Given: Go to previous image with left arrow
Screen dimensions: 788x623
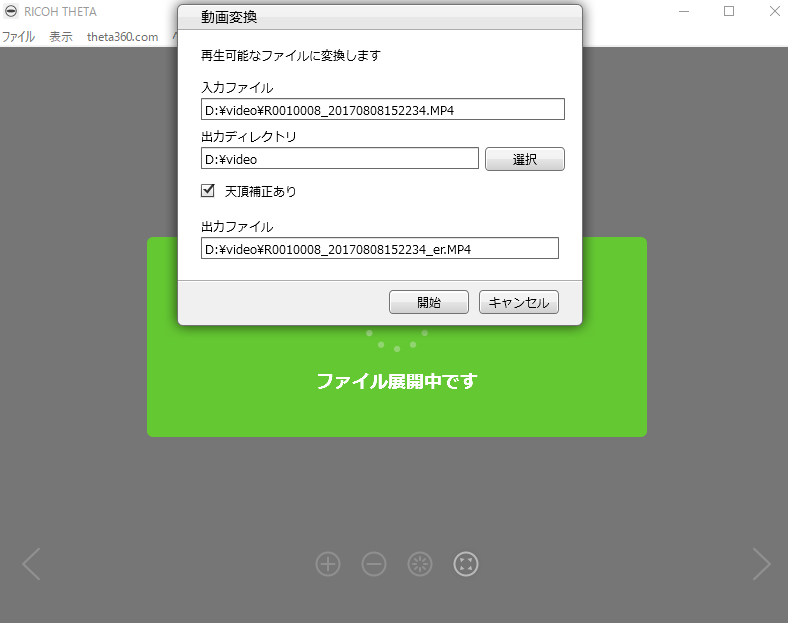Looking at the screenshot, I should 31,564.
